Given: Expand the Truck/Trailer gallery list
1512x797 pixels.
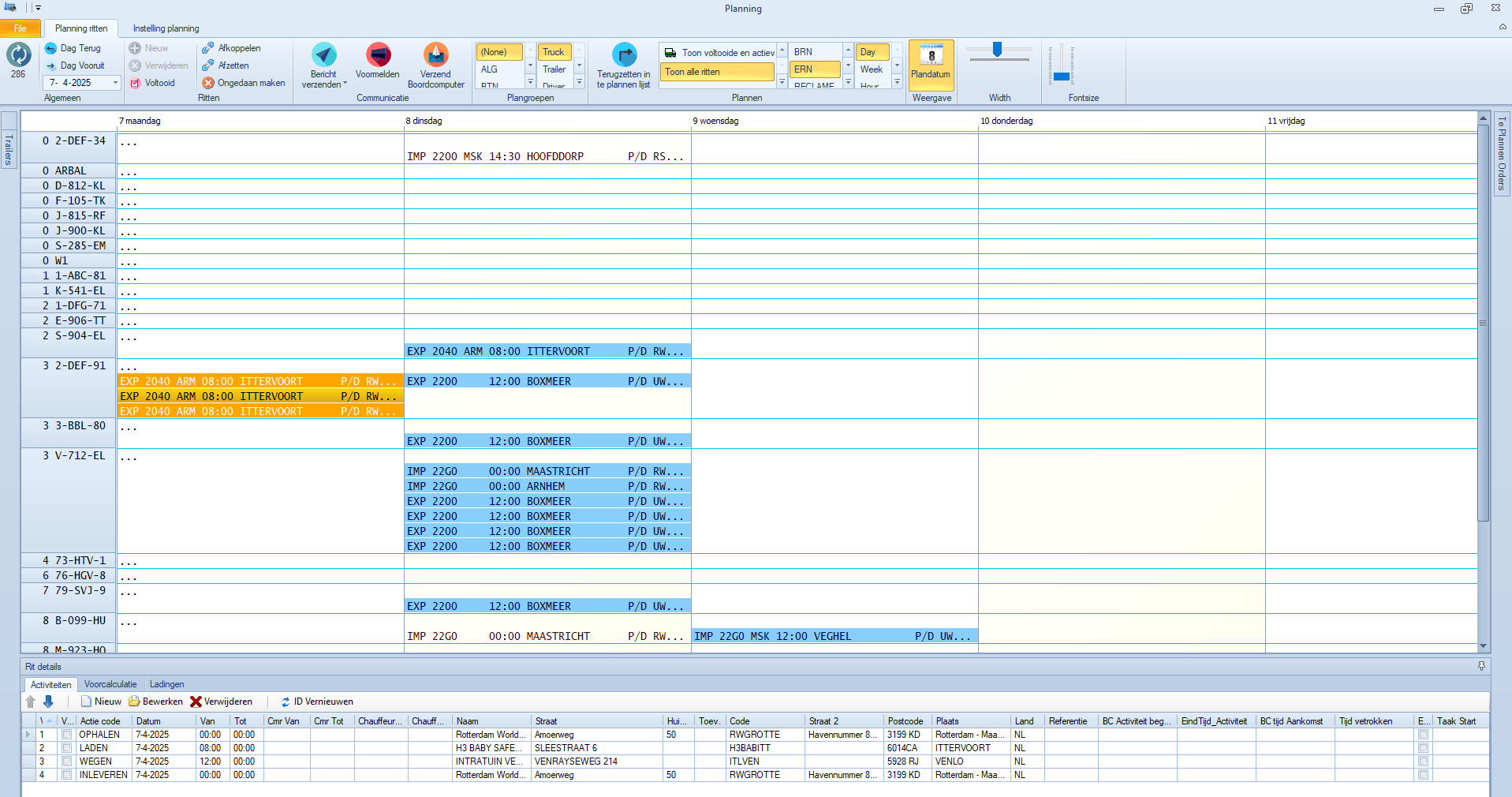Looking at the screenshot, I should pyautogui.click(x=579, y=82).
